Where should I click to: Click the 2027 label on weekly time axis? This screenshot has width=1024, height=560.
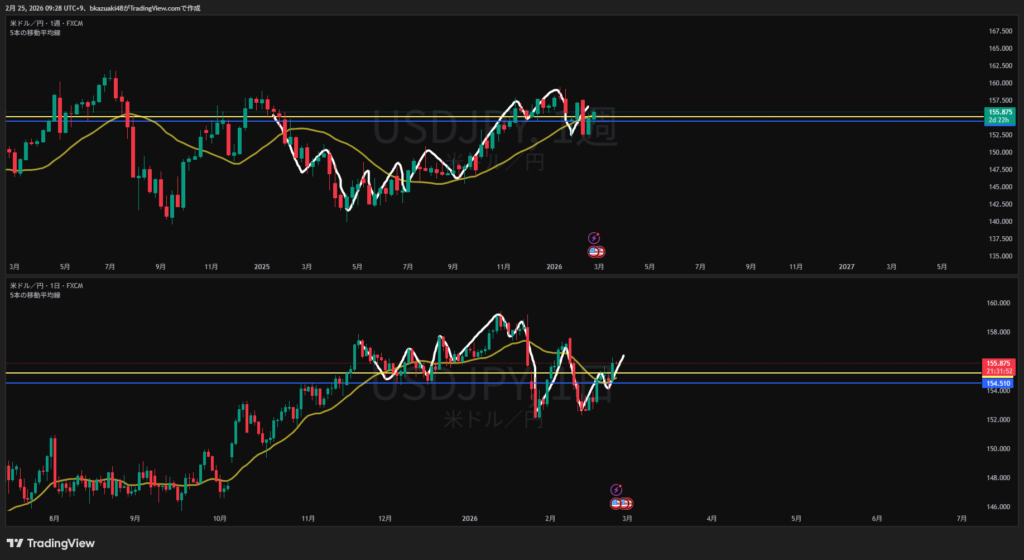coord(846,267)
